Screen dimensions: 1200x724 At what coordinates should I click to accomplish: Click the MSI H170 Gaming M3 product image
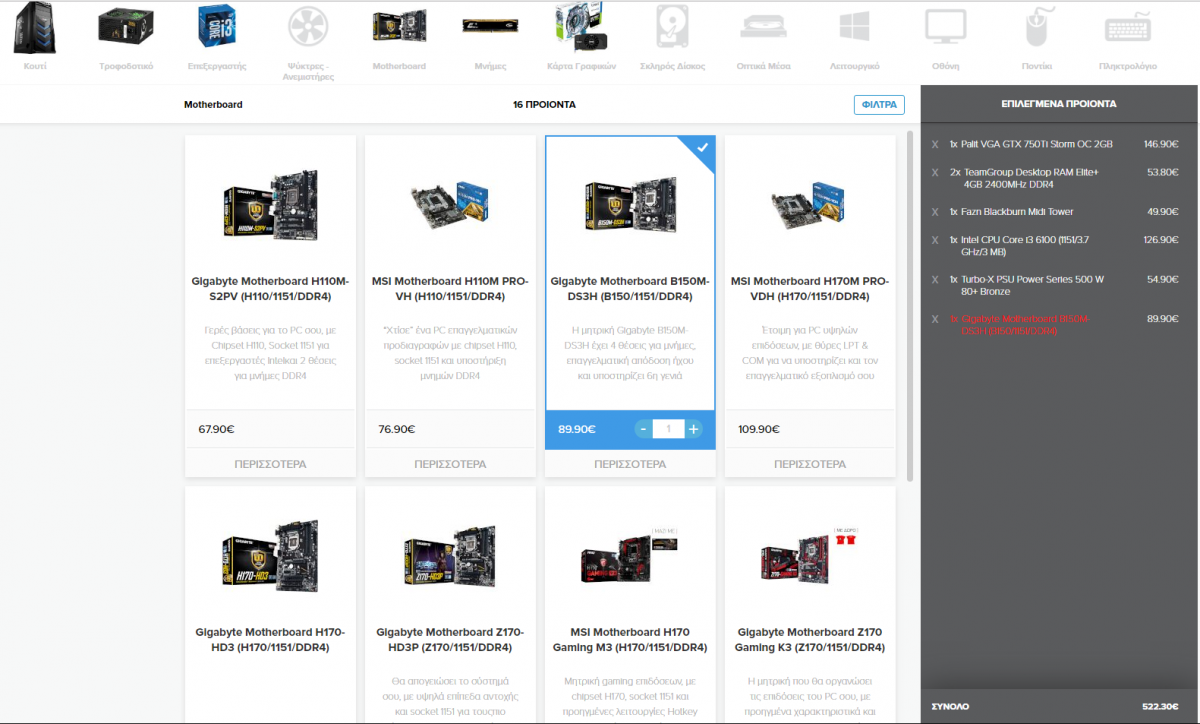click(x=630, y=558)
